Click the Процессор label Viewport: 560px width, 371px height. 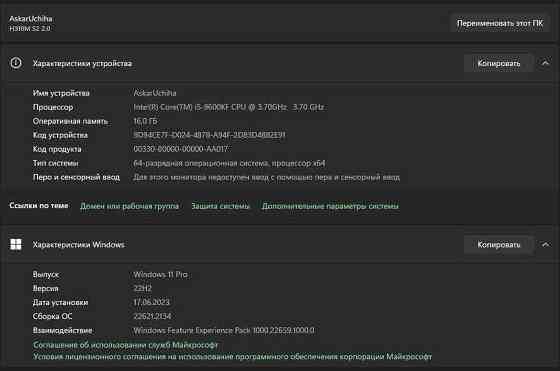pos(53,107)
